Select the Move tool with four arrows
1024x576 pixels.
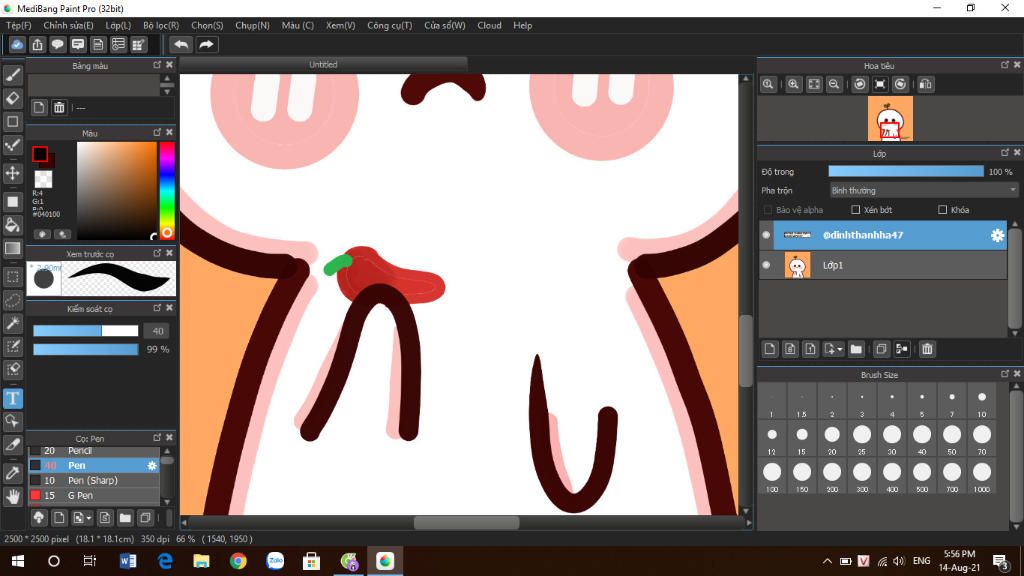click(x=13, y=173)
